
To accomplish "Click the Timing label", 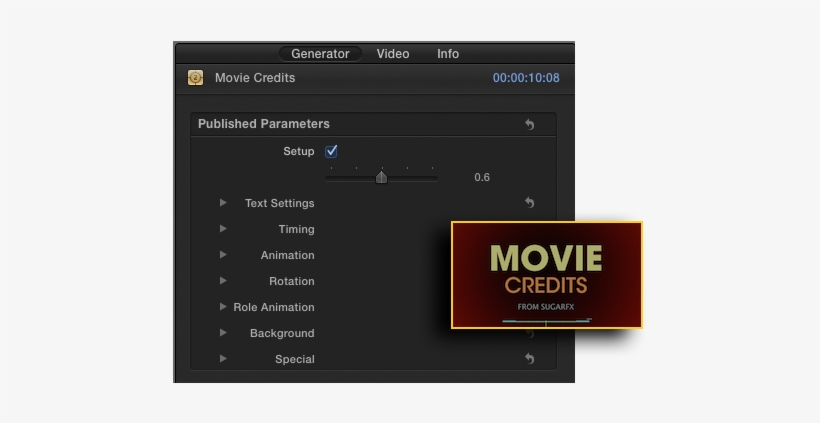I will (x=296, y=230).
